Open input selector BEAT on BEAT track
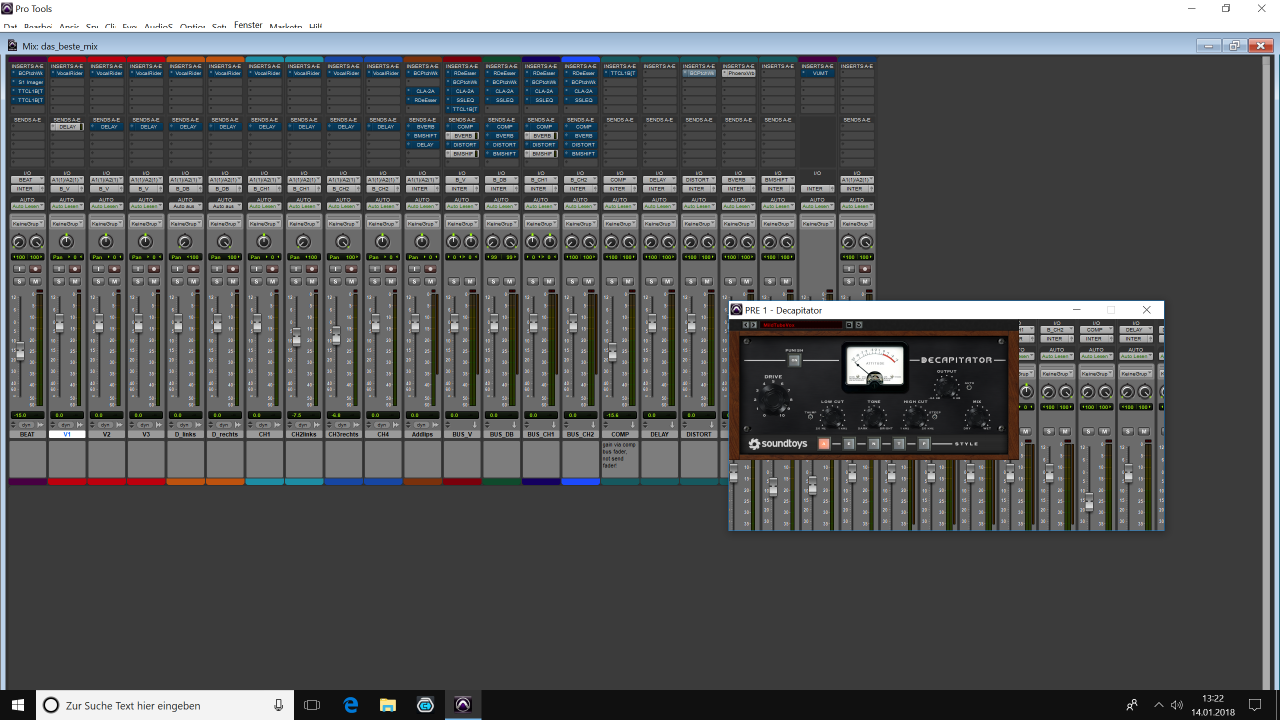Viewport: 1280px width, 720px height. click(27, 179)
